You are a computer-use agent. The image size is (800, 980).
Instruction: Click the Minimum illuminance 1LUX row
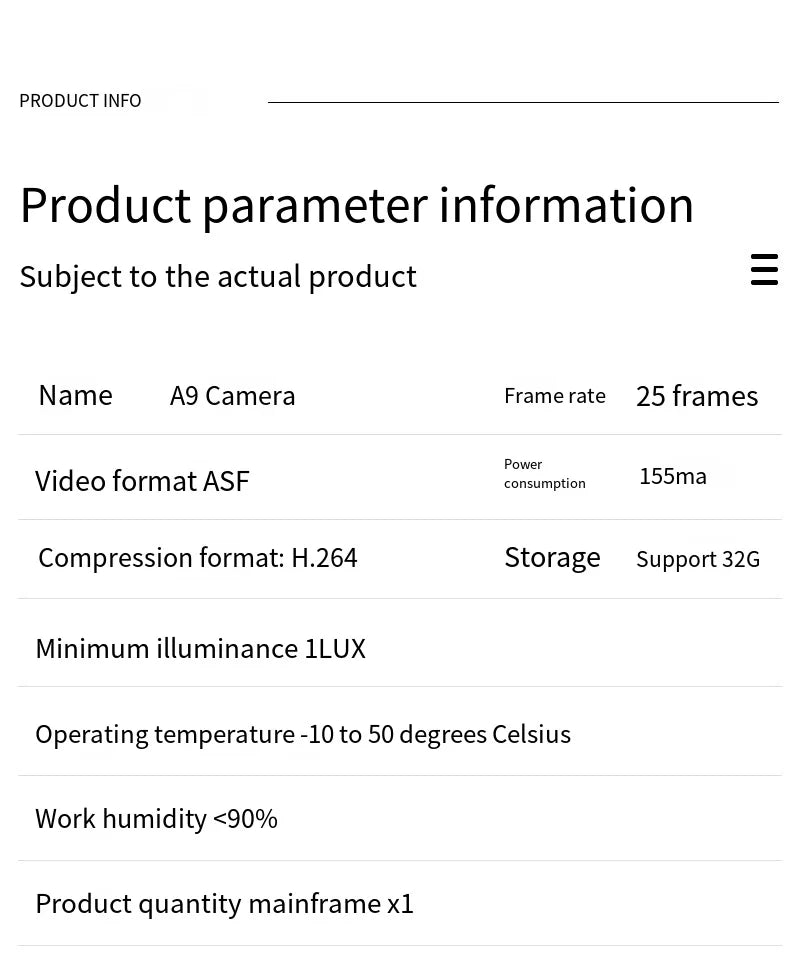(200, 649)
